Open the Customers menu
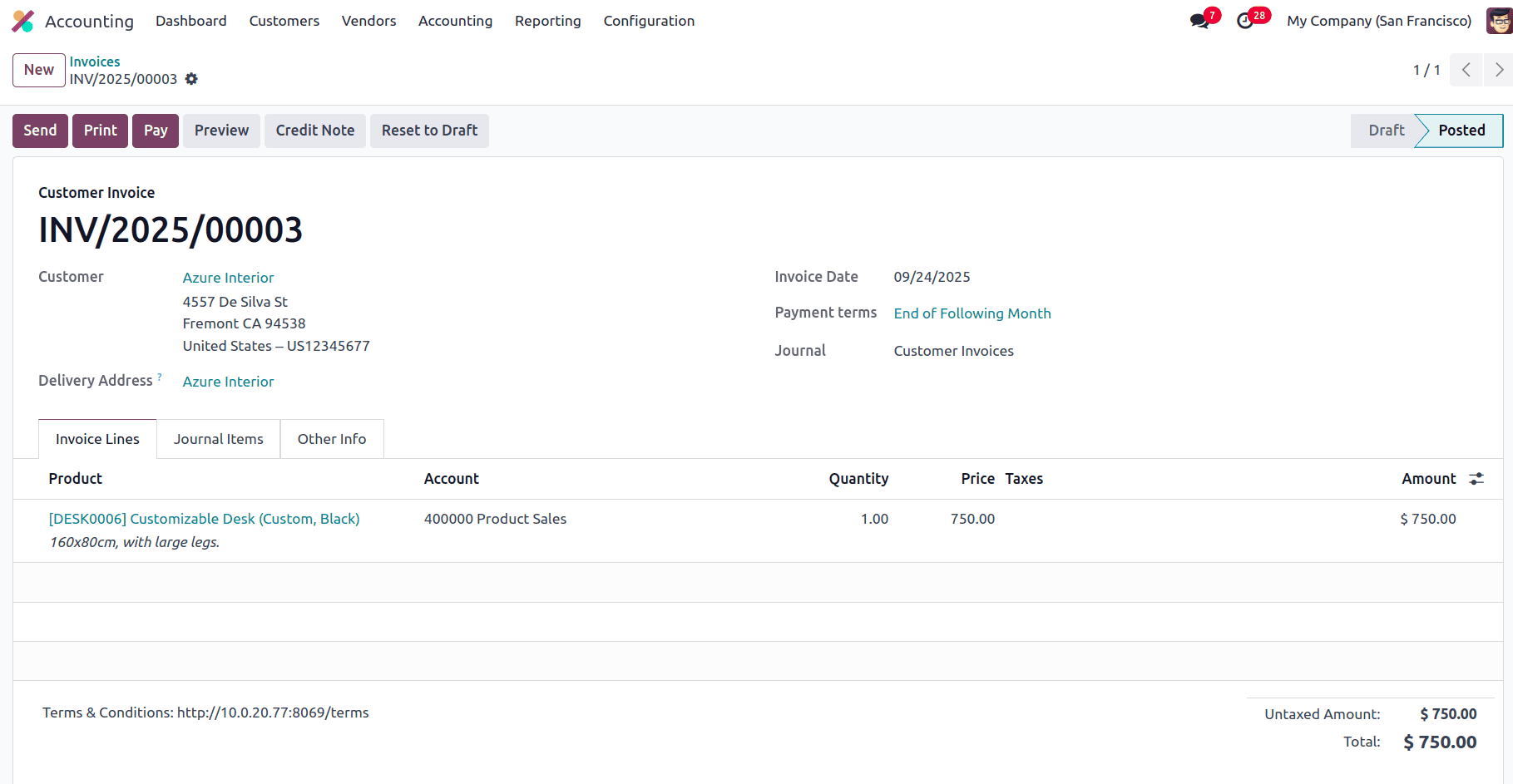Screen dimensions: 1513x784 click(284, 21)
